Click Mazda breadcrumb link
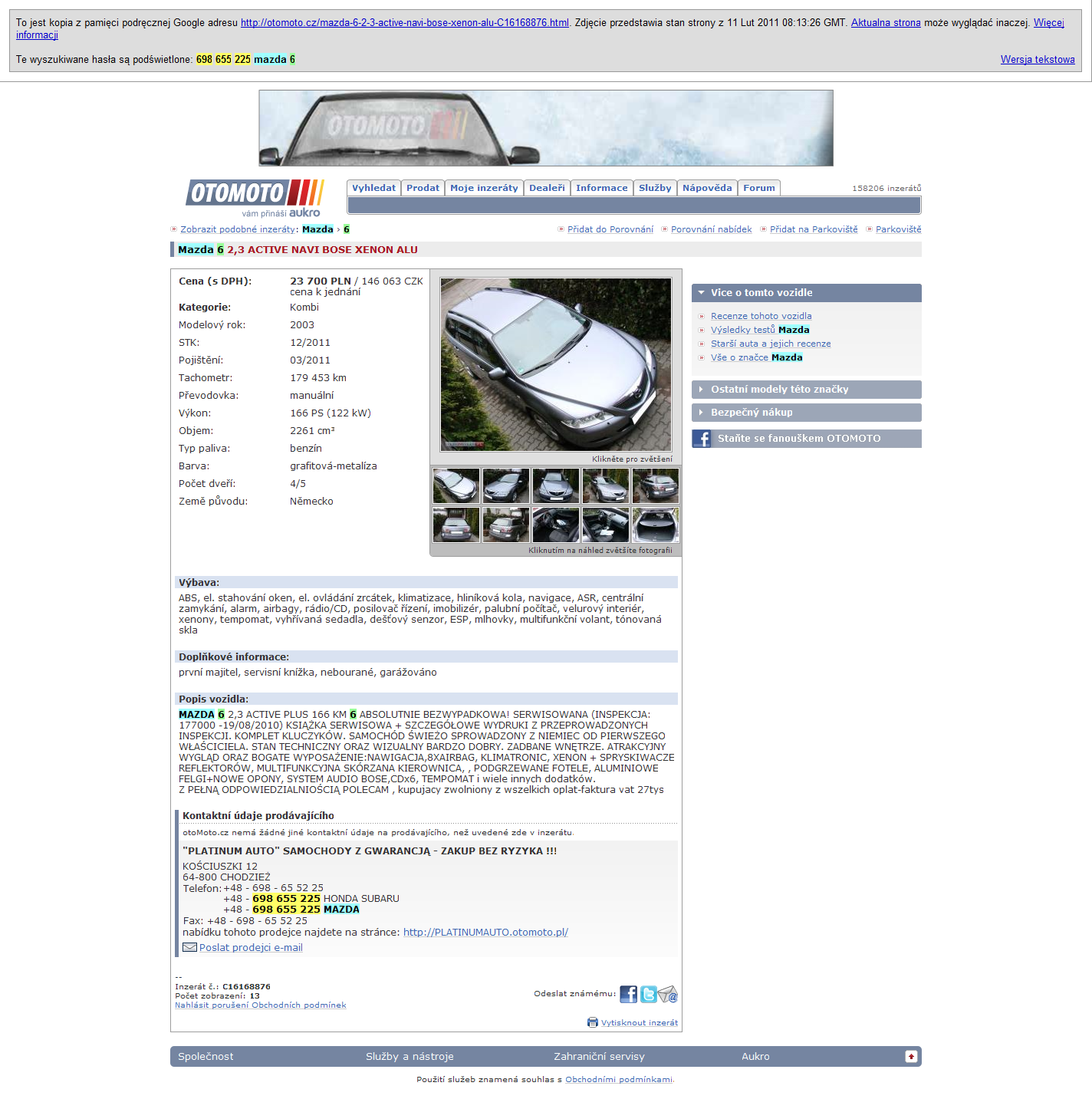 coord(317,229)
